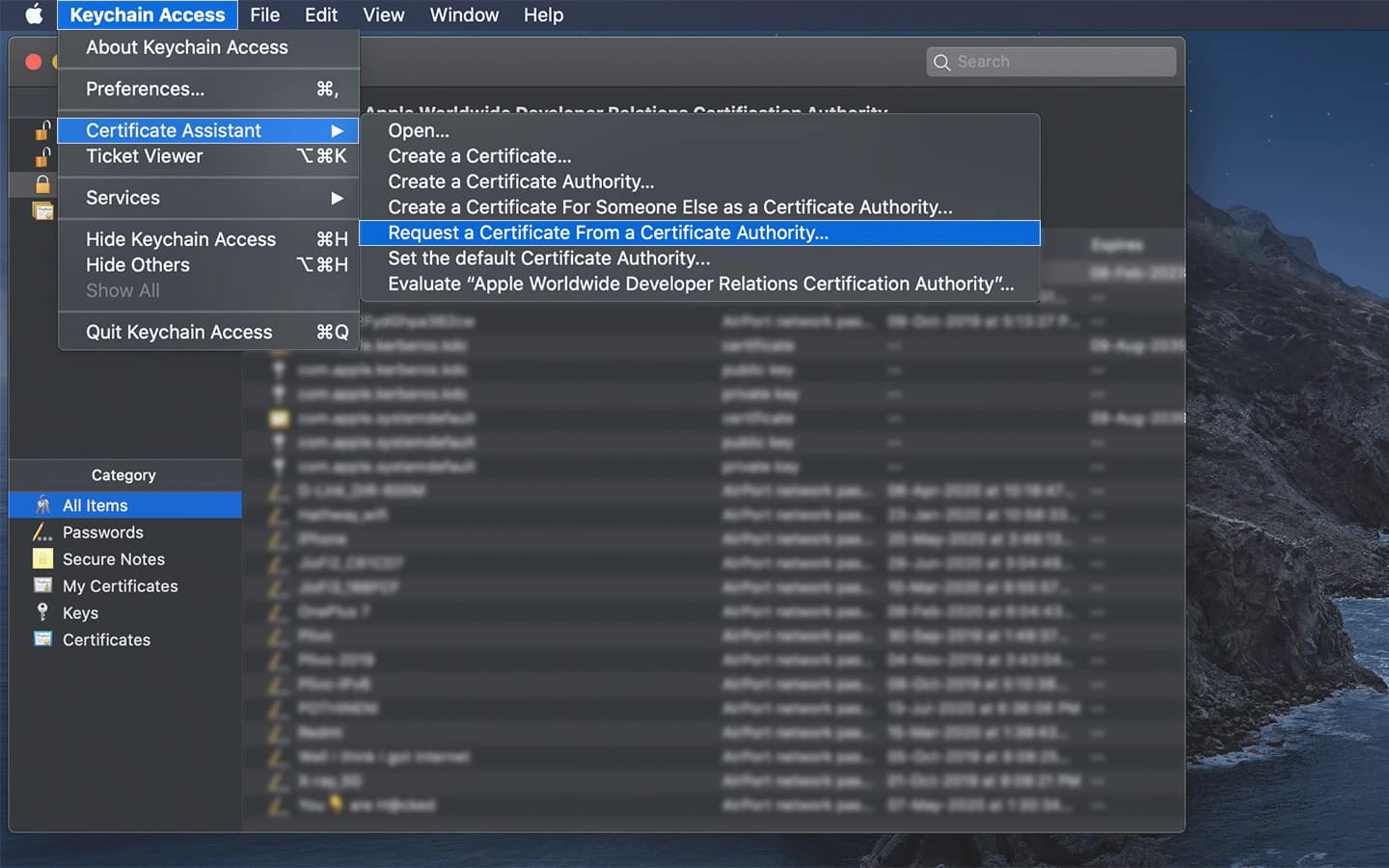Screen dimensions: 1389x868
Task: Open the Help menu
Action: [x=543, y=14]
